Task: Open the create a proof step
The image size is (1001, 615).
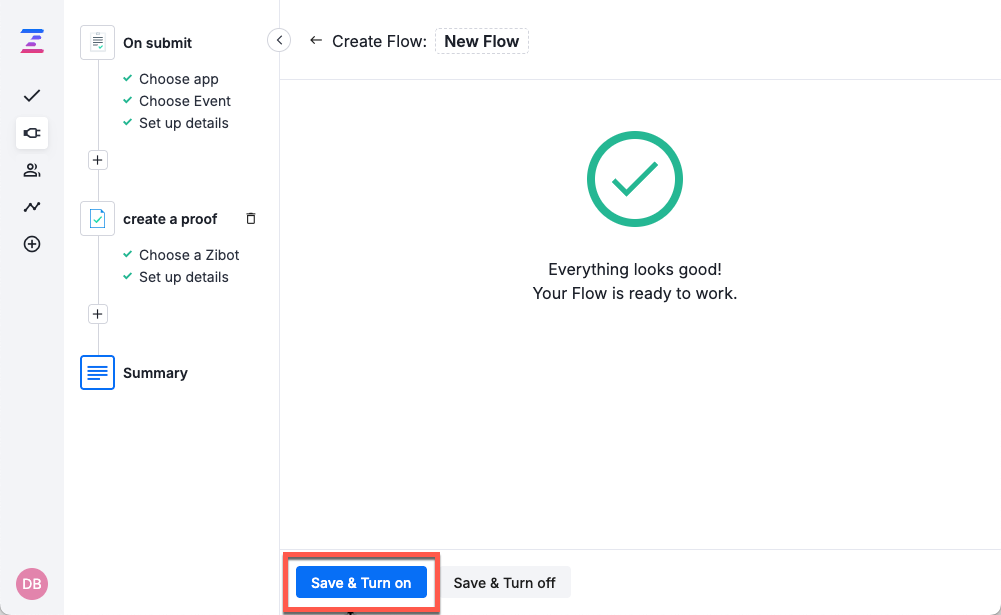Action: (170, 219)
